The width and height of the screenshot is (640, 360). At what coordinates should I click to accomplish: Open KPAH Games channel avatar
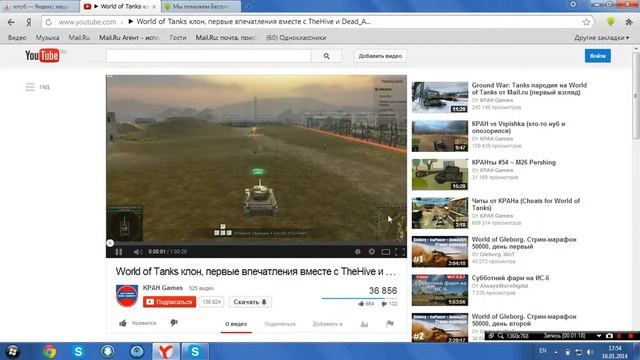tap(127, 296)
